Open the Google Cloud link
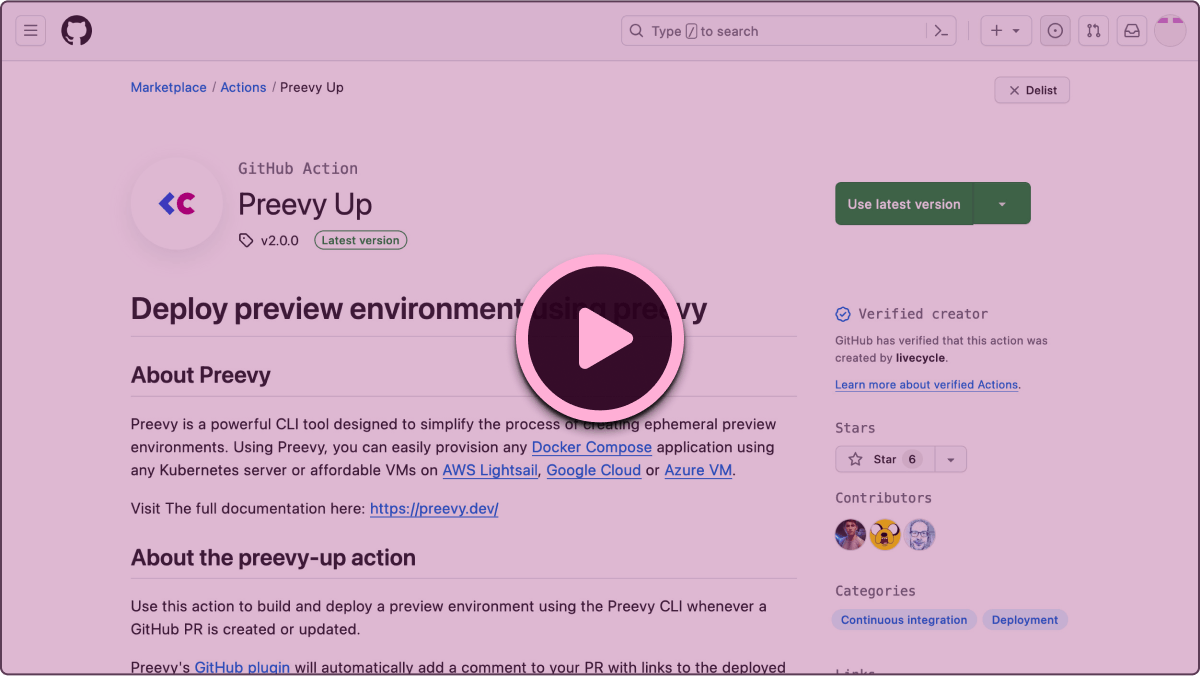 (x=594, y=470)
